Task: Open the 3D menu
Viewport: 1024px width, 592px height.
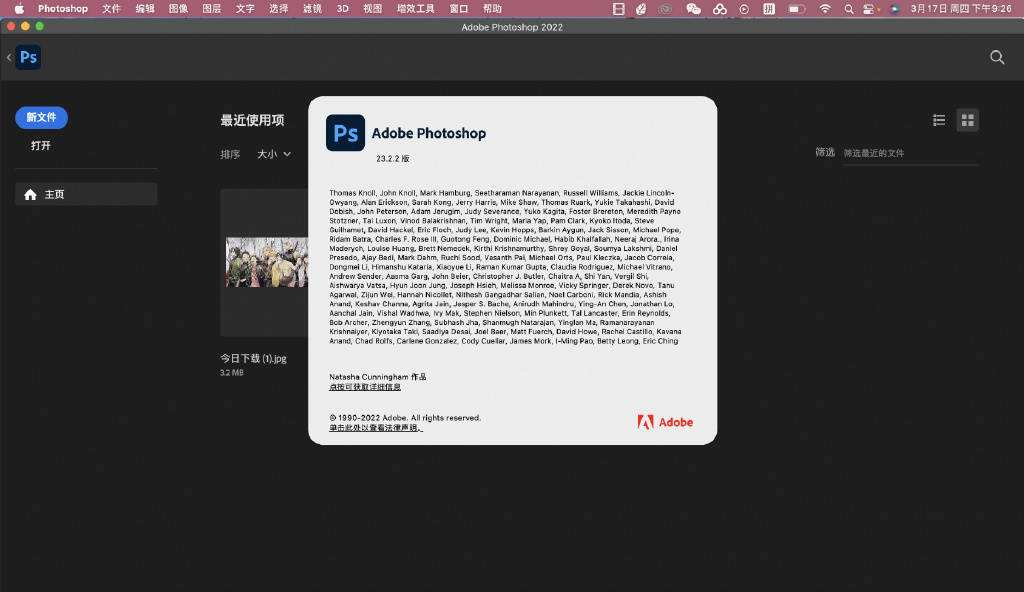Action: click(x=343, y=8)
